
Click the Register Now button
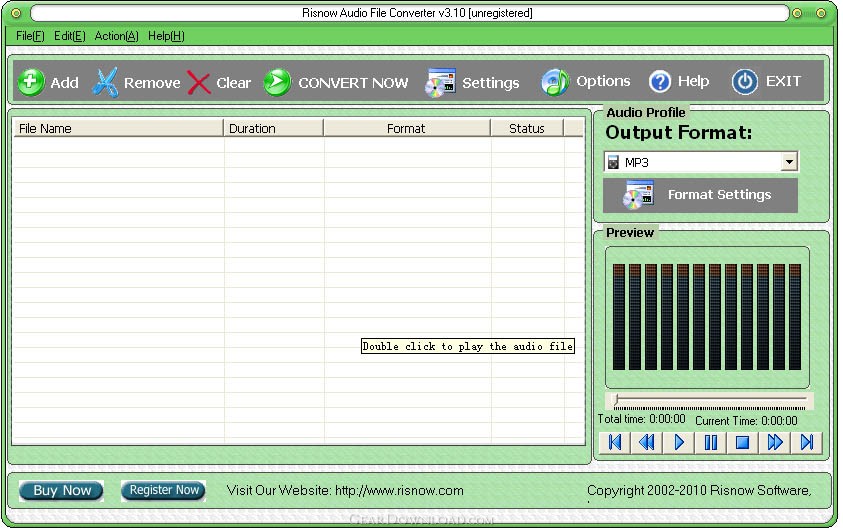(163, 490)
